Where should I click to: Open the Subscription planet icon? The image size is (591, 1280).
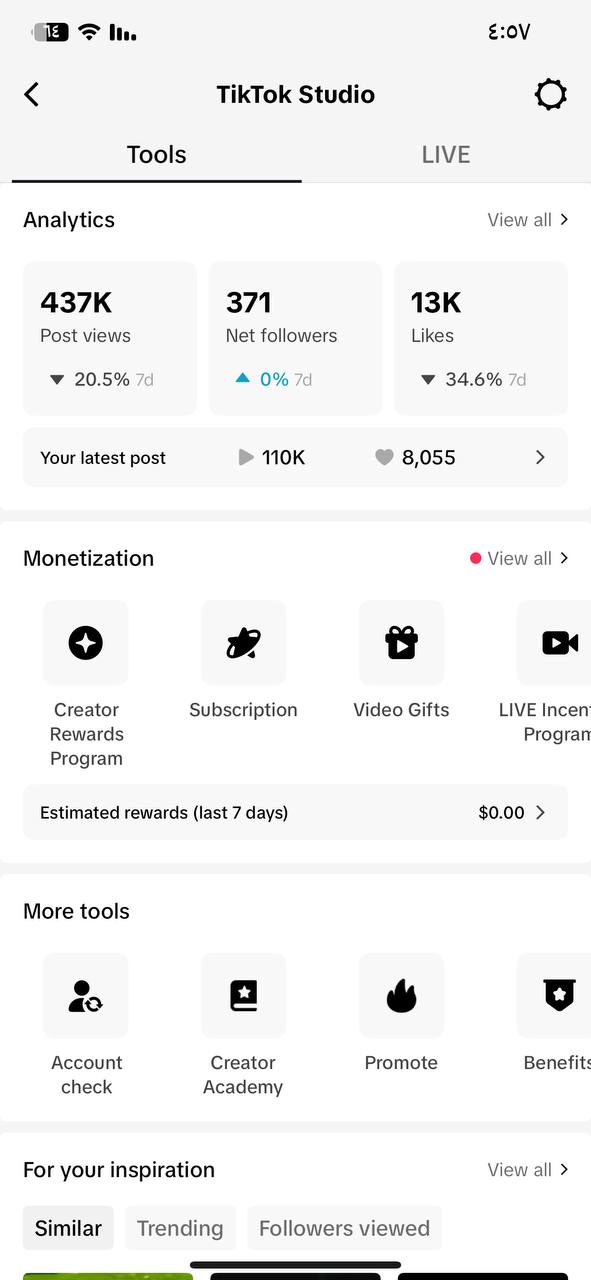coord(243,643)
